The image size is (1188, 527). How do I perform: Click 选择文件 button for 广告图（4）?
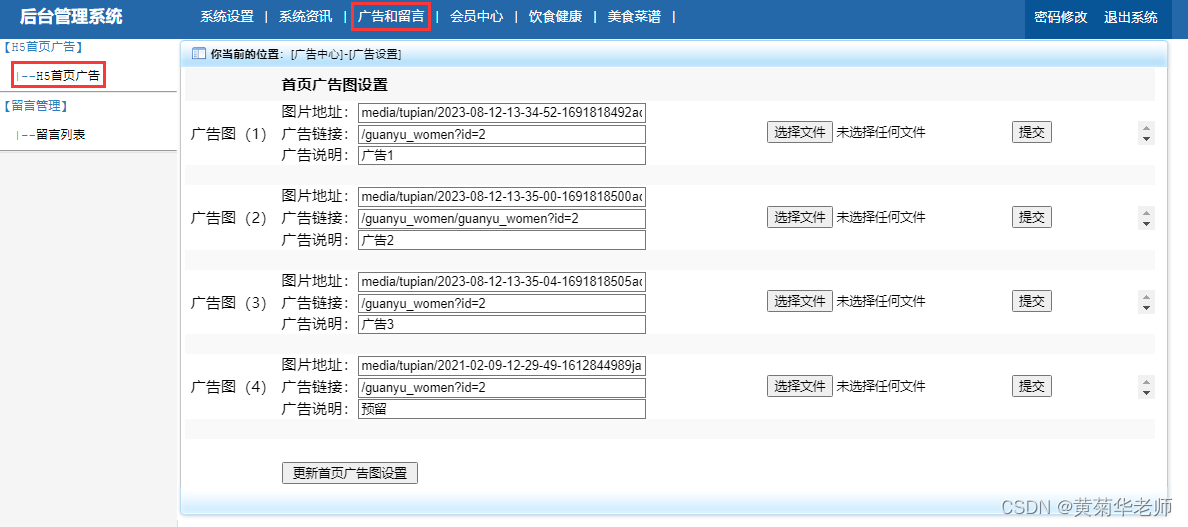tap(800, 386)
